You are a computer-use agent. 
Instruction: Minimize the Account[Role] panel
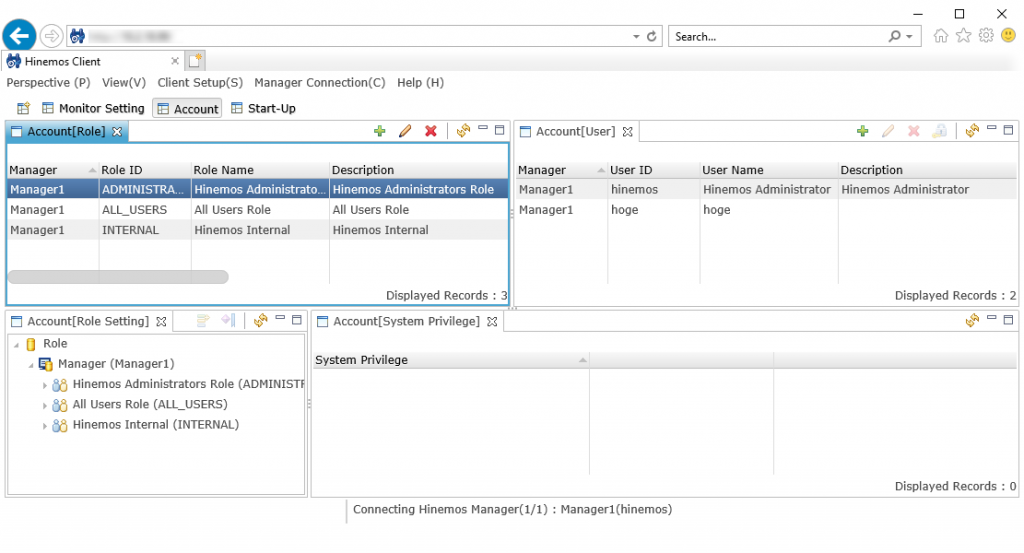pos(483,129)
